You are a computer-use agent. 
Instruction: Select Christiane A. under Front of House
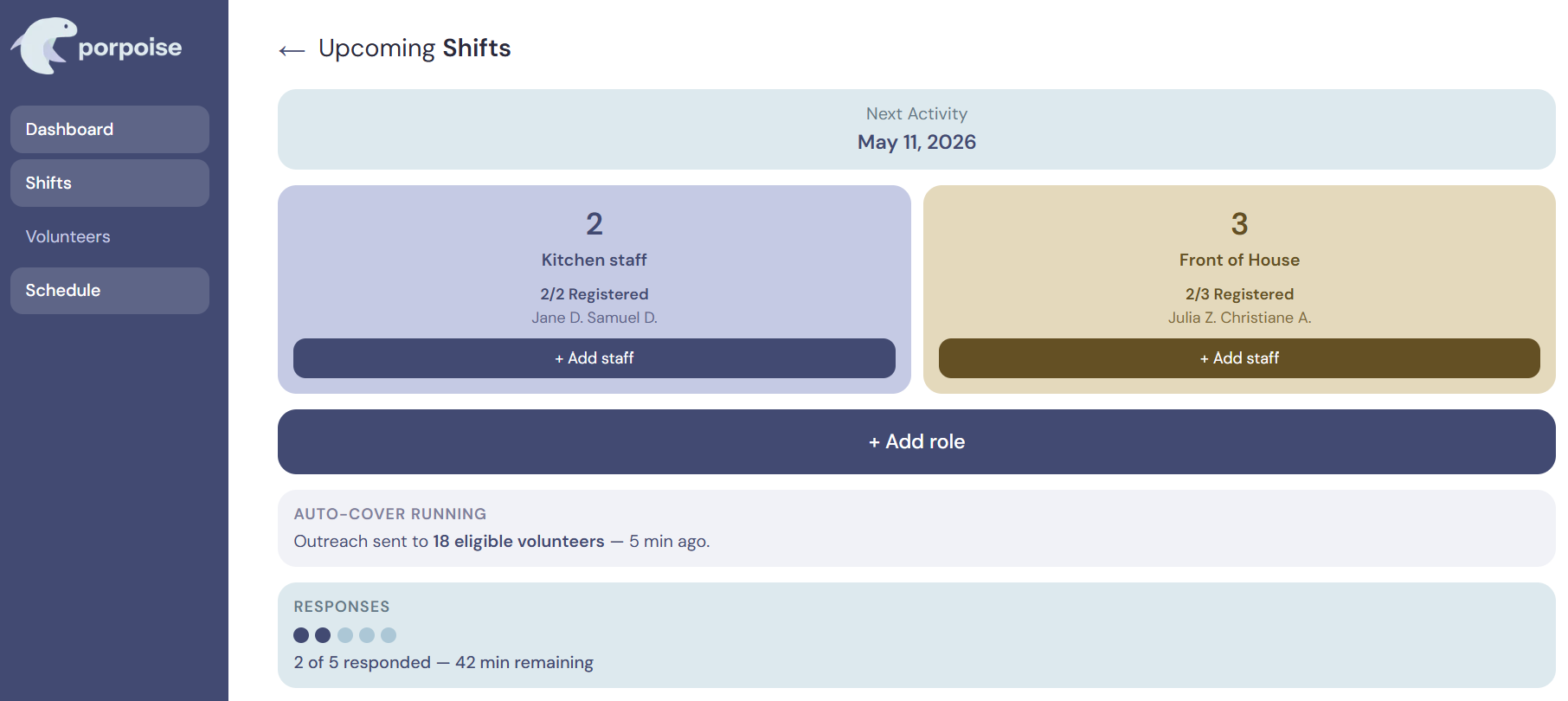(x=1266, y=318)
